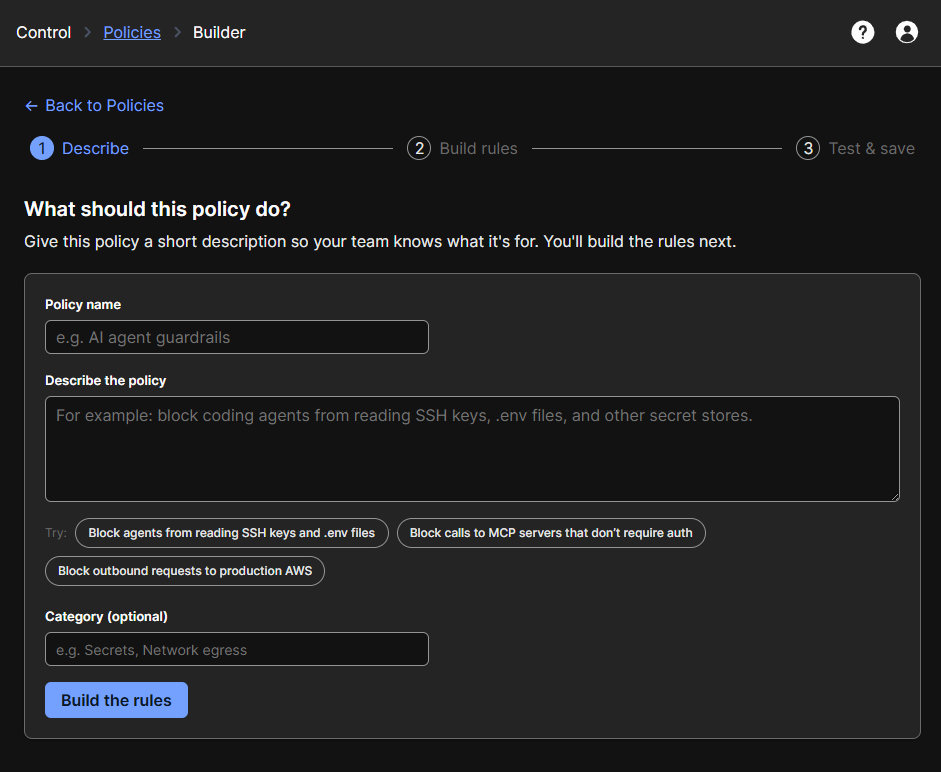
Task: Open the help question mark icon
Action: click(x=862, y=32)
